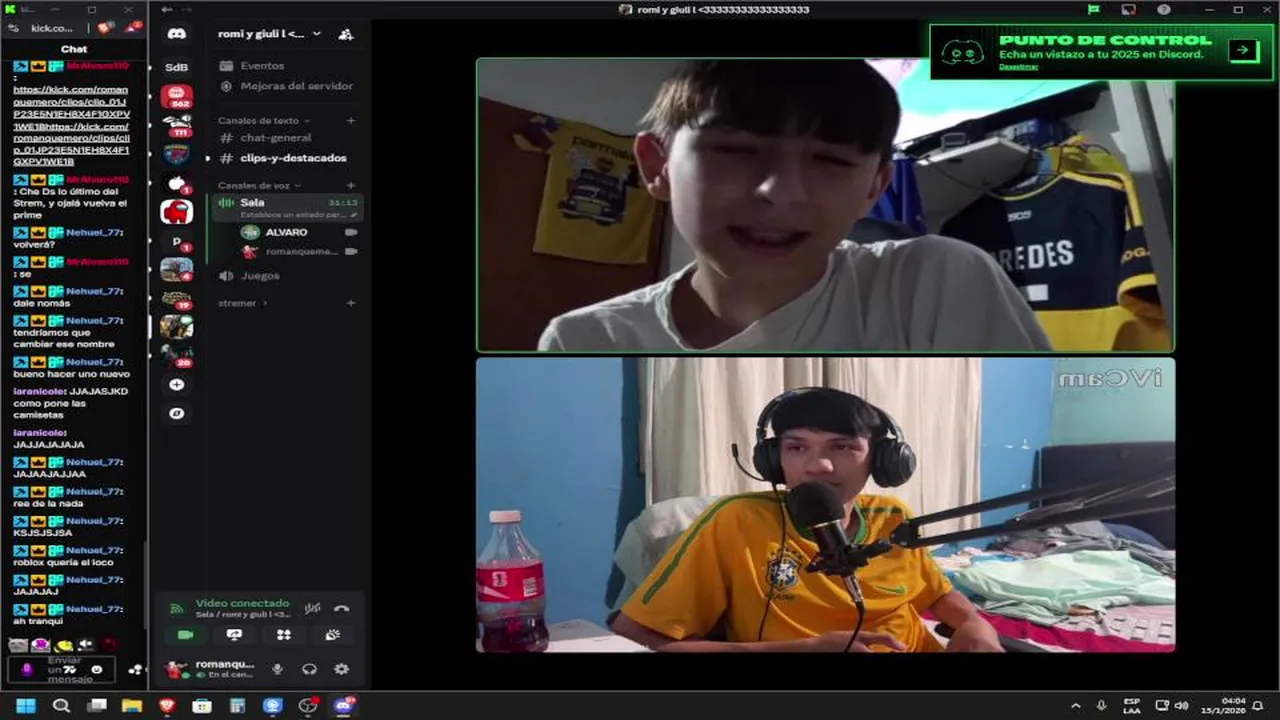
Task: Open the Windows Start menu
Action: [x=26, y=706]
